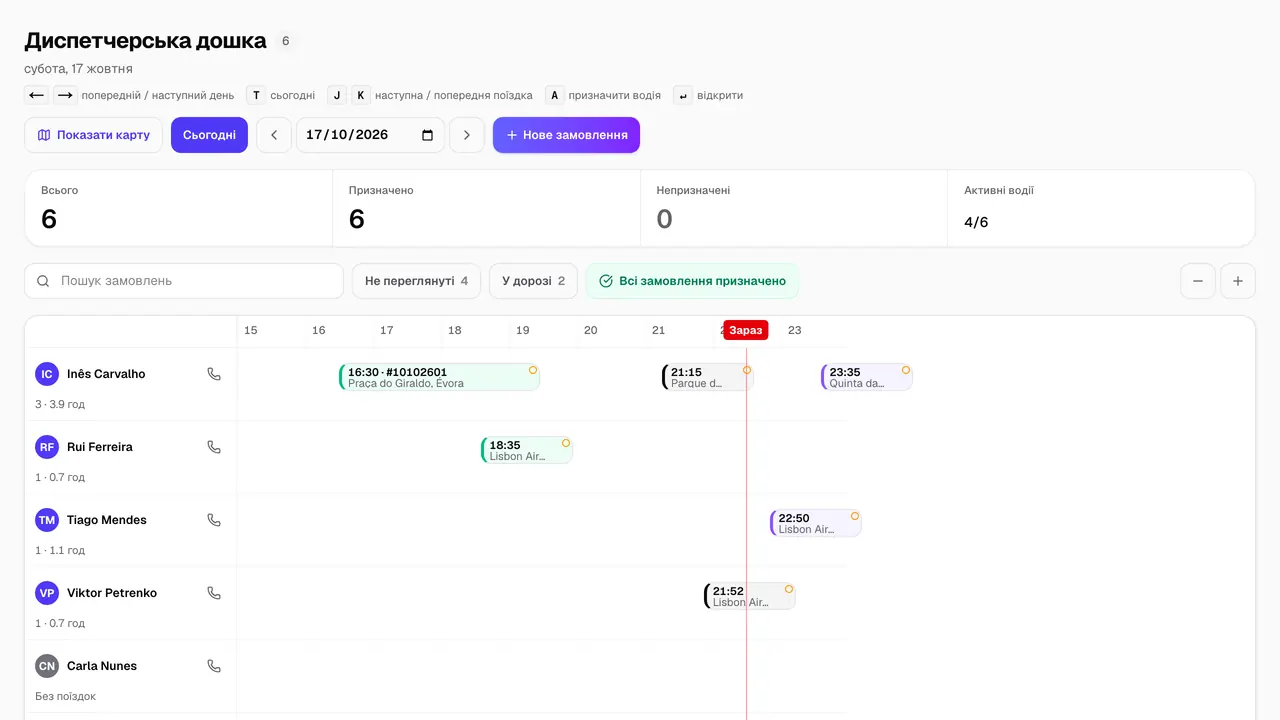Open Viktor Petrenko's 21:52 trip block
This screenshot has width=1280, height=720.
click(750, 596)
